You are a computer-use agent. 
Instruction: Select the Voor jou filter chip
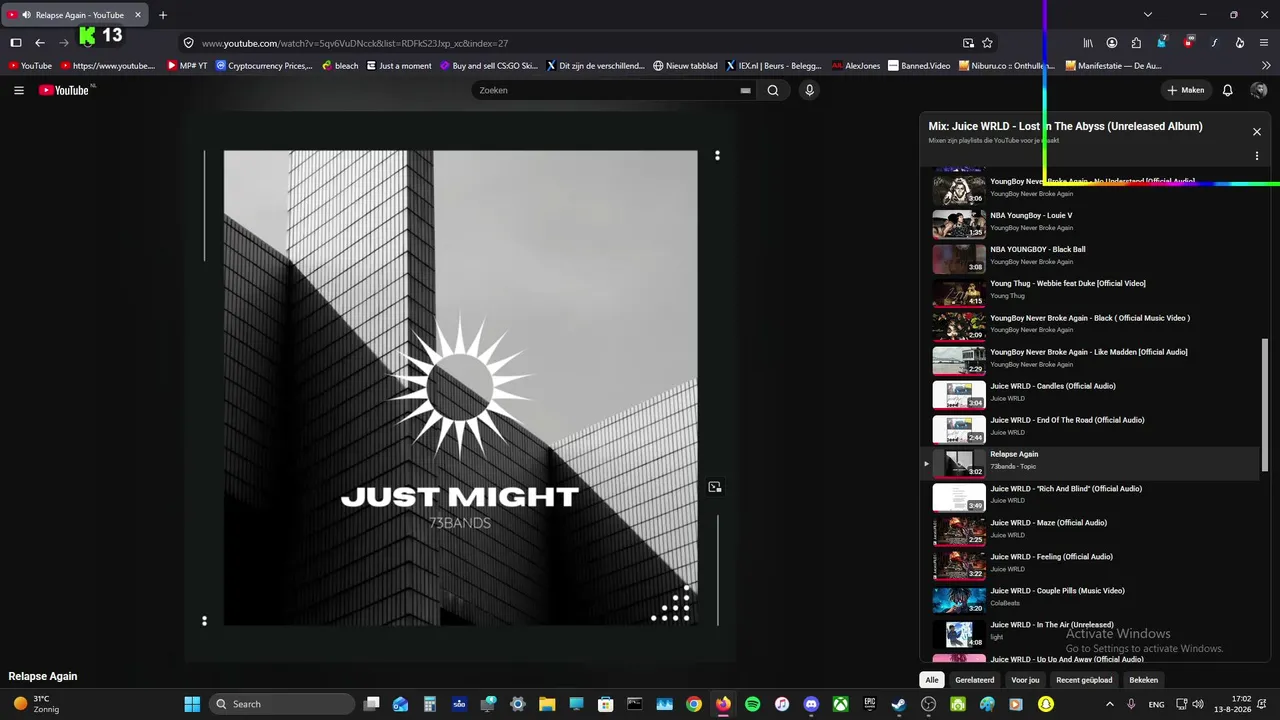pos(1026,680)
